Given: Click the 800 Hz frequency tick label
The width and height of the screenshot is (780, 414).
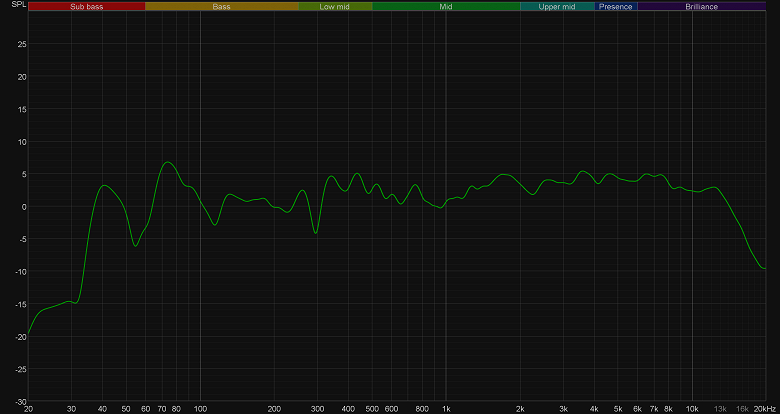Looking at the screenshot, I should (x=422, y=409).
